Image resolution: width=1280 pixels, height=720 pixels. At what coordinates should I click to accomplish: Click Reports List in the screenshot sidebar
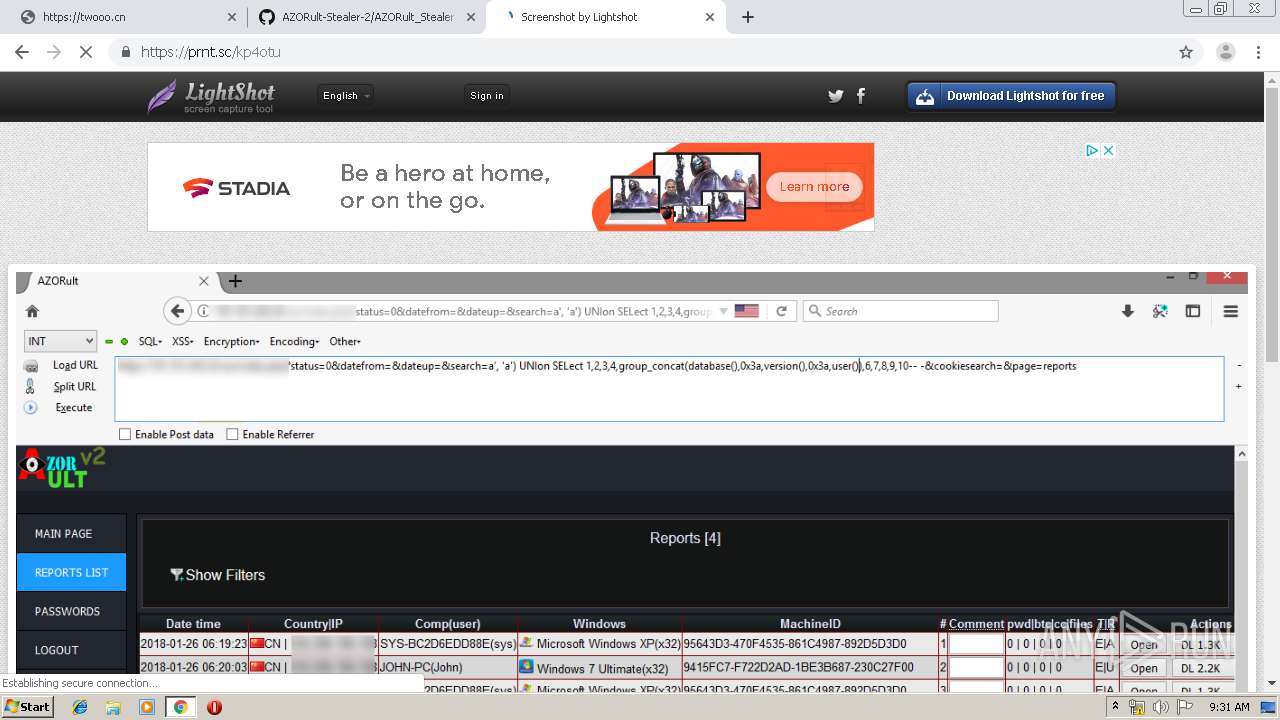coord(71,573)
